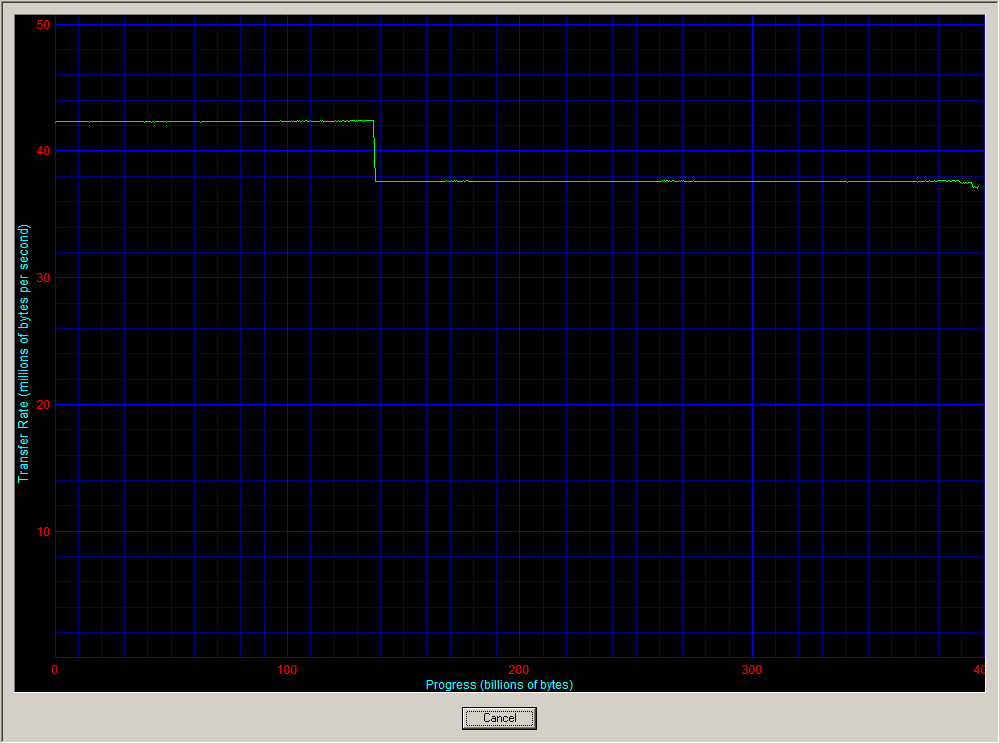Click the y-axis value 30
Image resolution: width=1000 pixels, height=744 pixels.
[x=43, y=278]
